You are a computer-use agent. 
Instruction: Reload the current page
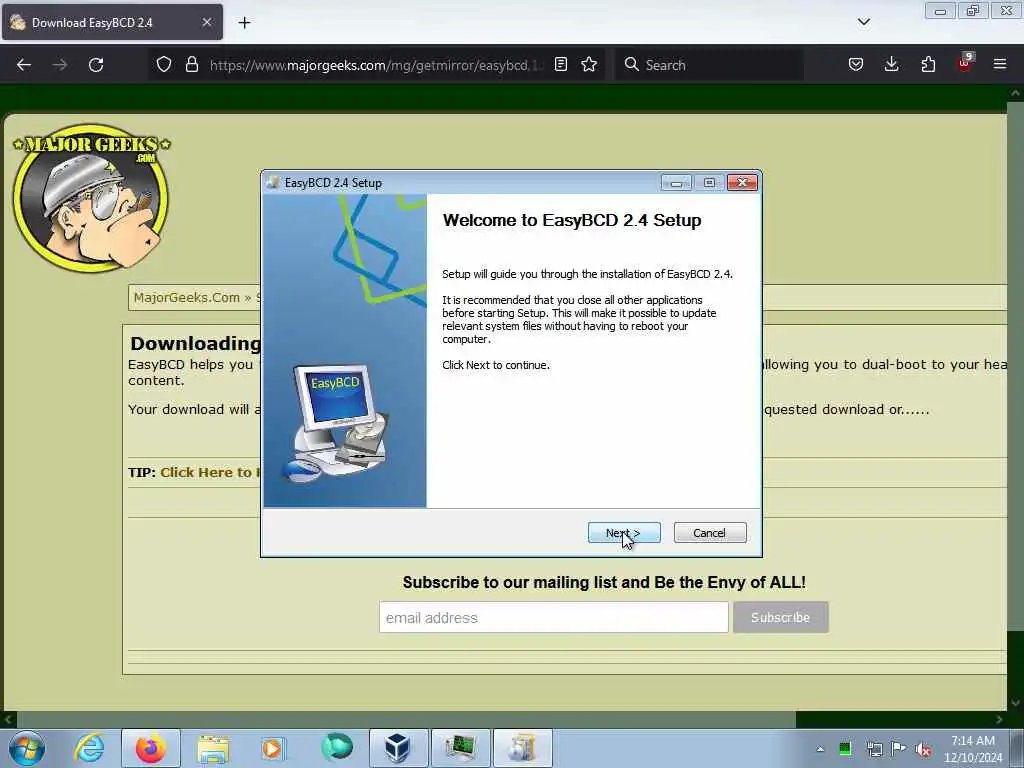(x=96, y=65)
